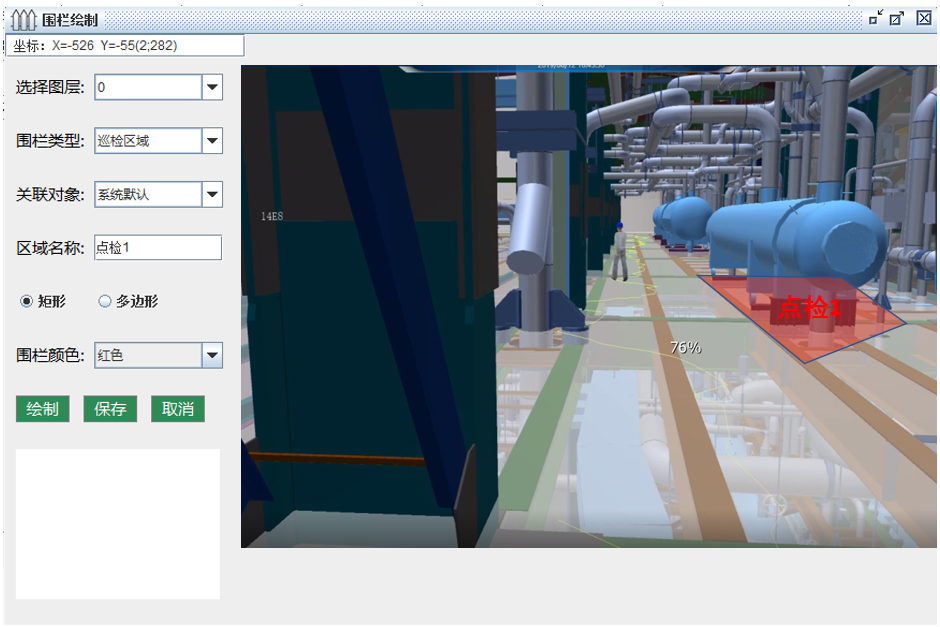Click the 坐标 coordinate display field

pyautogui.click(x=125, y=45)
